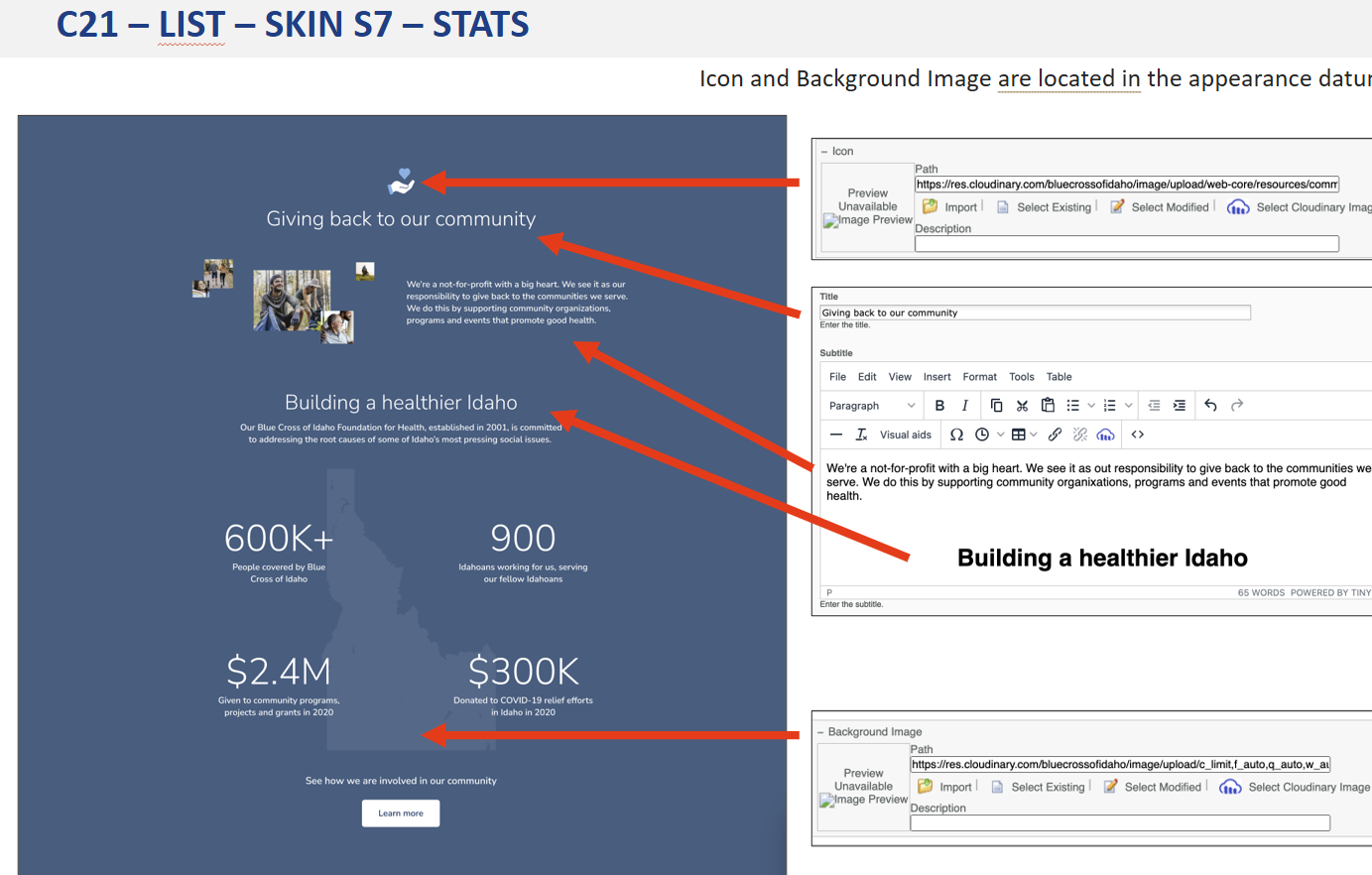Click Select Existing link in Background Image section
The width and height of the screenshot is (1372, 875).
1048,787
